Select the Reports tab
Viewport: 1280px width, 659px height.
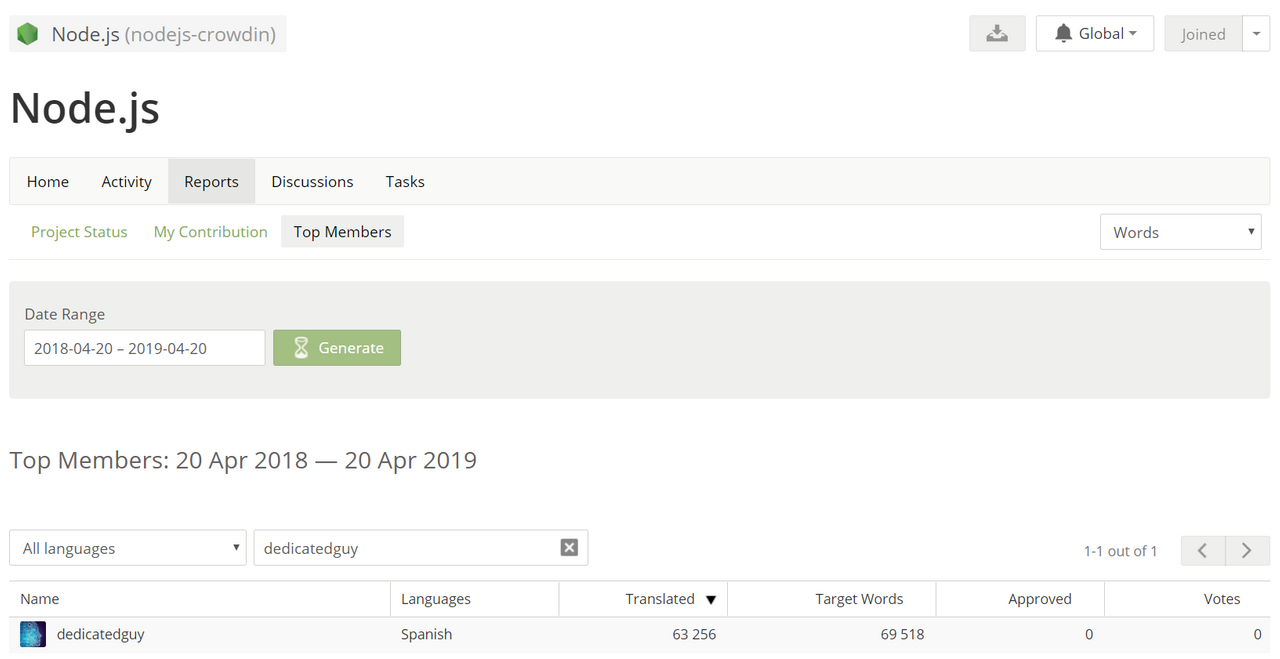coord(211,181)
